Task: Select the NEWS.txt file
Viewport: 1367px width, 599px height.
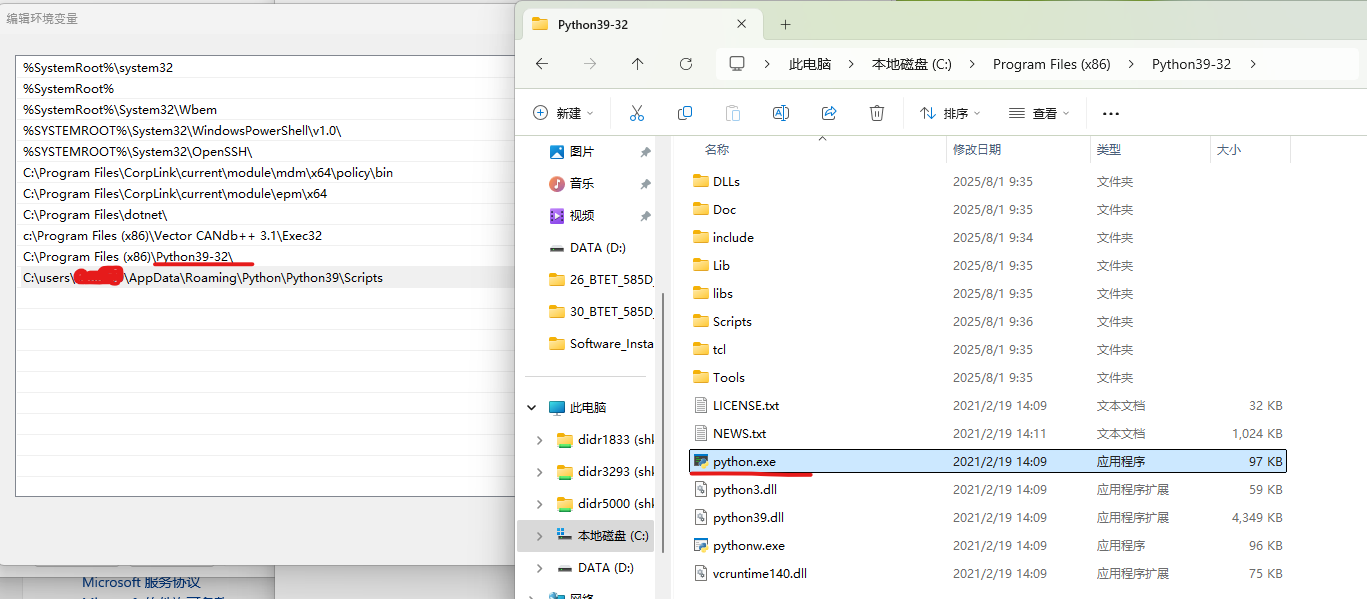Action: point(988,434)
